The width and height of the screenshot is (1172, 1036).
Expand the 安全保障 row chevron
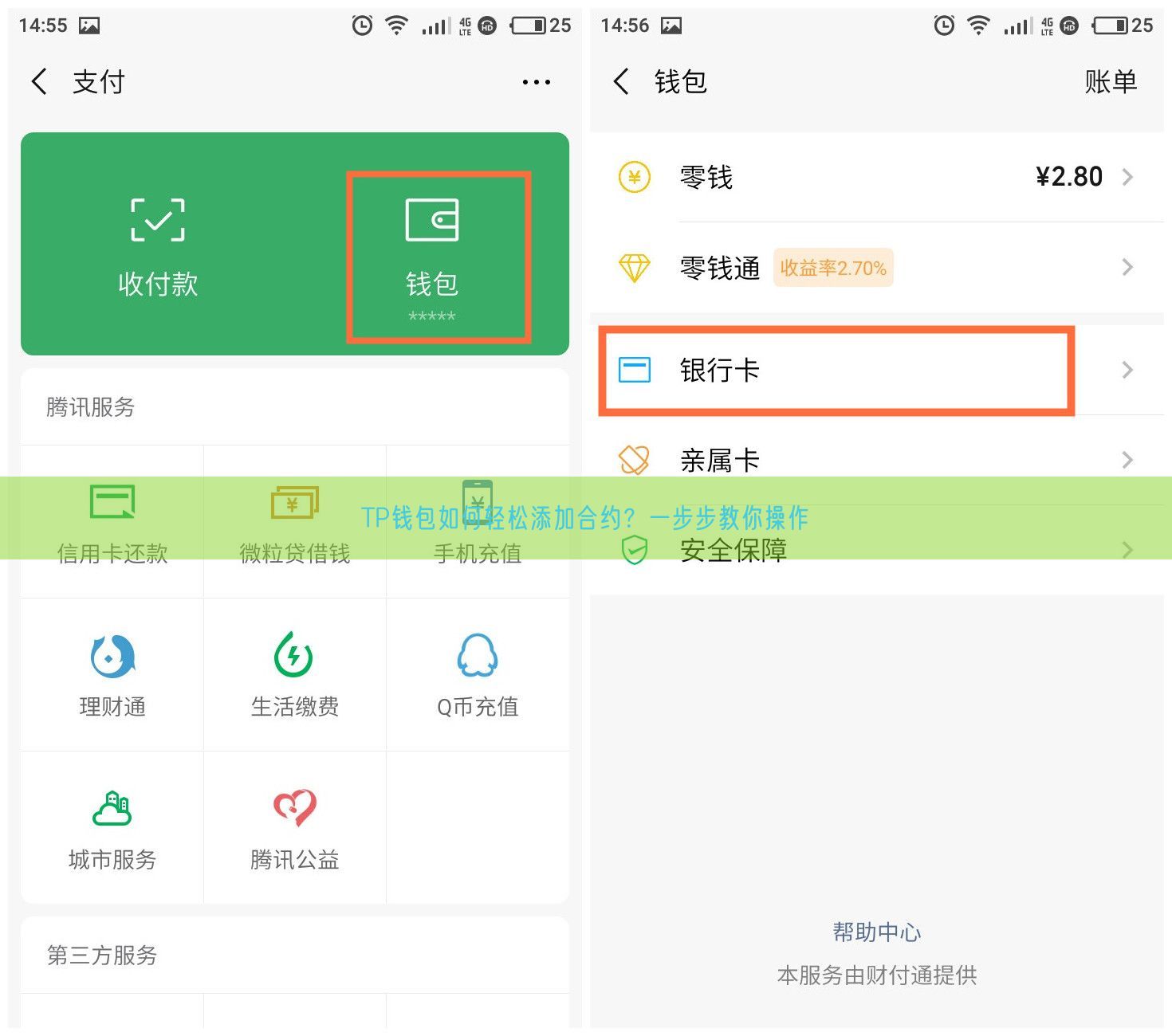pos(1127,550)
